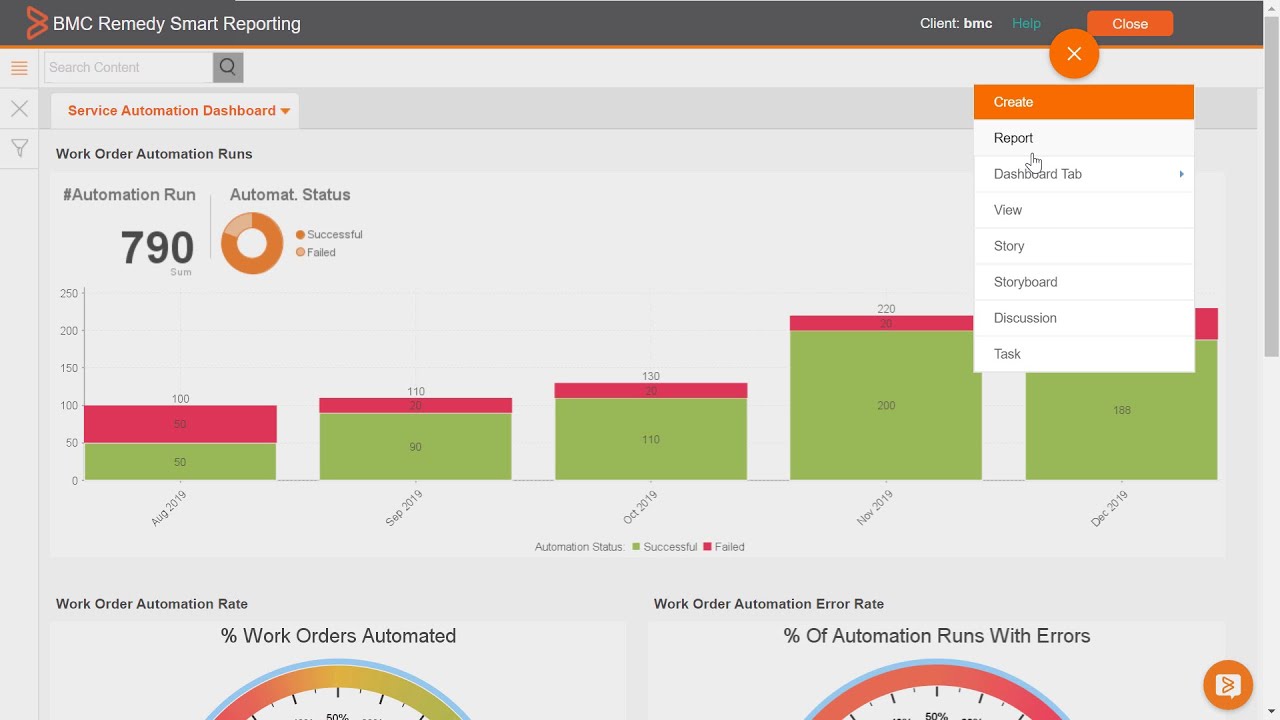
Task: Click the Aug 2019 red Failed segment
Action: tap(180, 424)
